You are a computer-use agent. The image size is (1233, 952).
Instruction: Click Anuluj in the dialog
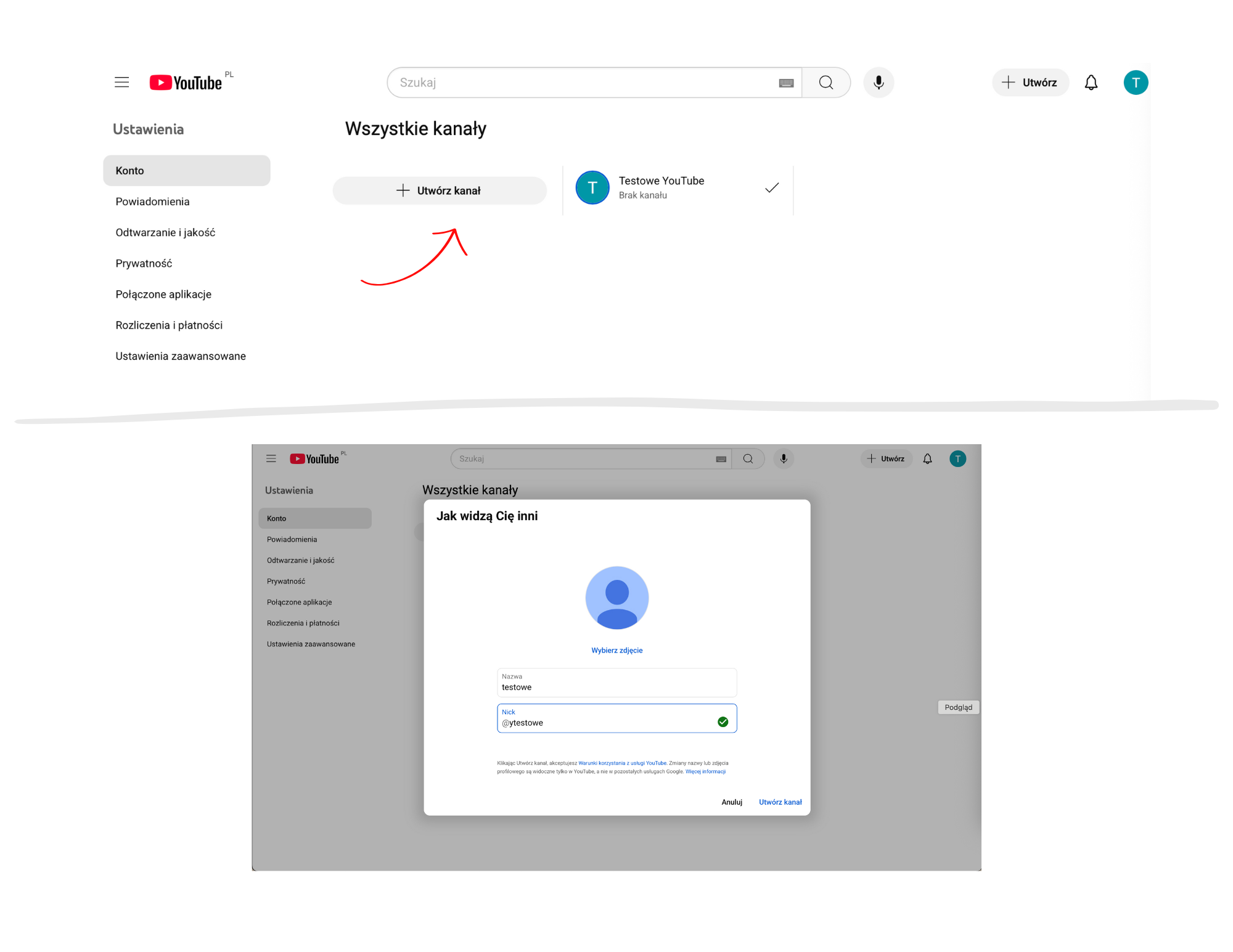pyautogui.click(x=732, y=802)
